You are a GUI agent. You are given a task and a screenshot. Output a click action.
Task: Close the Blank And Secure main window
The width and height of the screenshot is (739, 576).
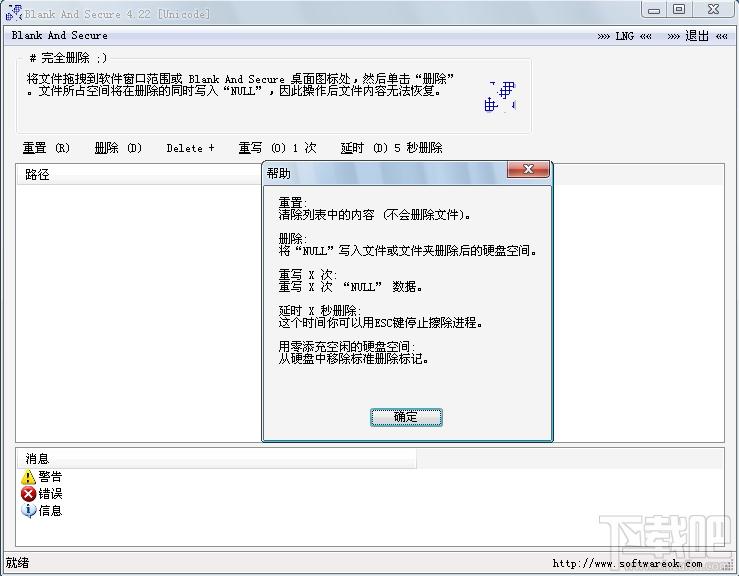click(713, 9)
